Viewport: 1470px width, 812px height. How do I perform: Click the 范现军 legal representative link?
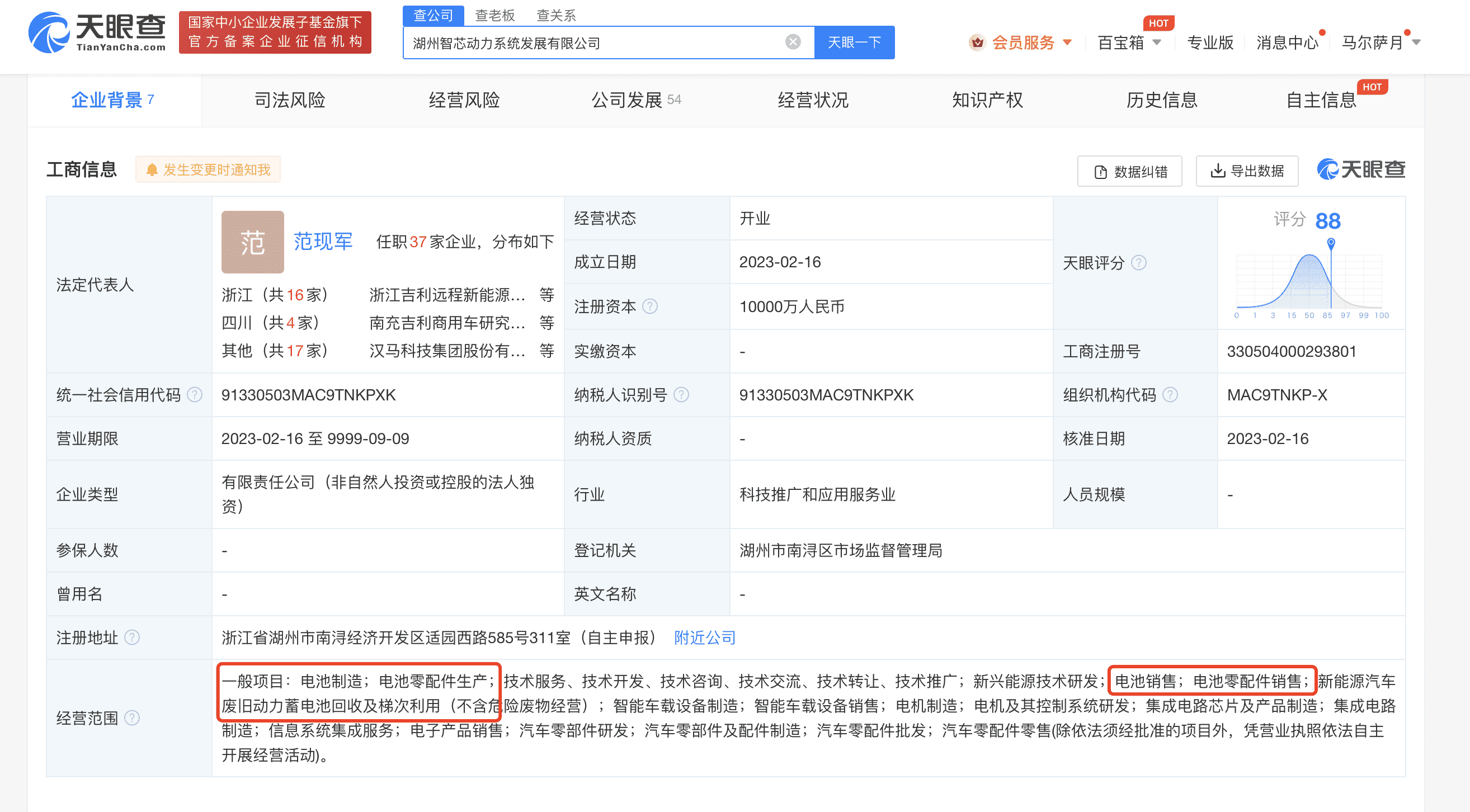pos(323,242)
